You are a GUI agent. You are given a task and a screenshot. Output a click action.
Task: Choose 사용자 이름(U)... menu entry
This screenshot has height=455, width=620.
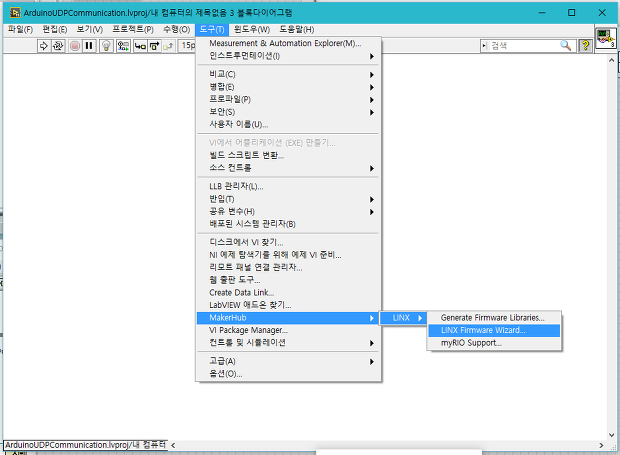click(x=289, y=124)
